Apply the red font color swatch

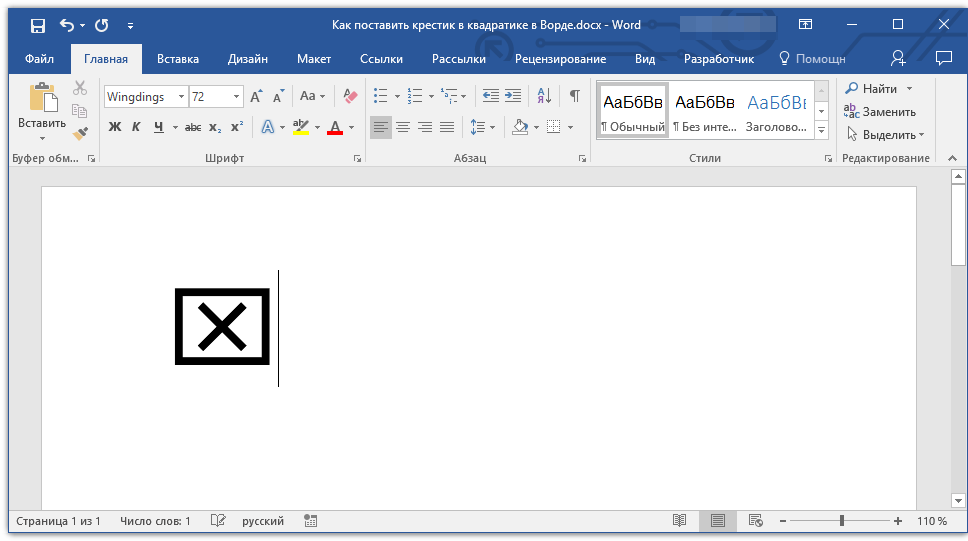click(x=334, y=127)
